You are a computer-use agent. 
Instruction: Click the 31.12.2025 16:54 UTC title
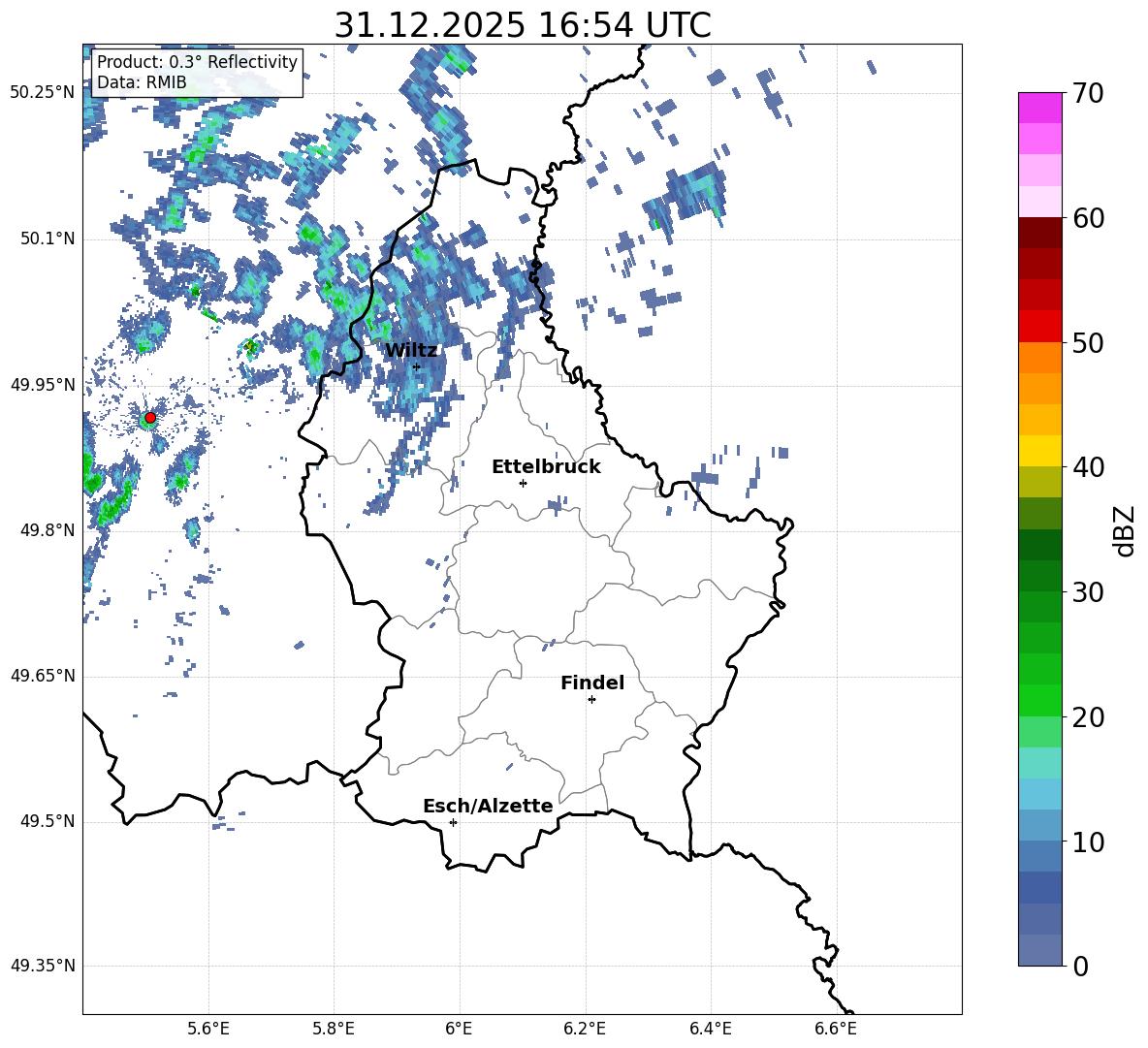pos(523,25)
